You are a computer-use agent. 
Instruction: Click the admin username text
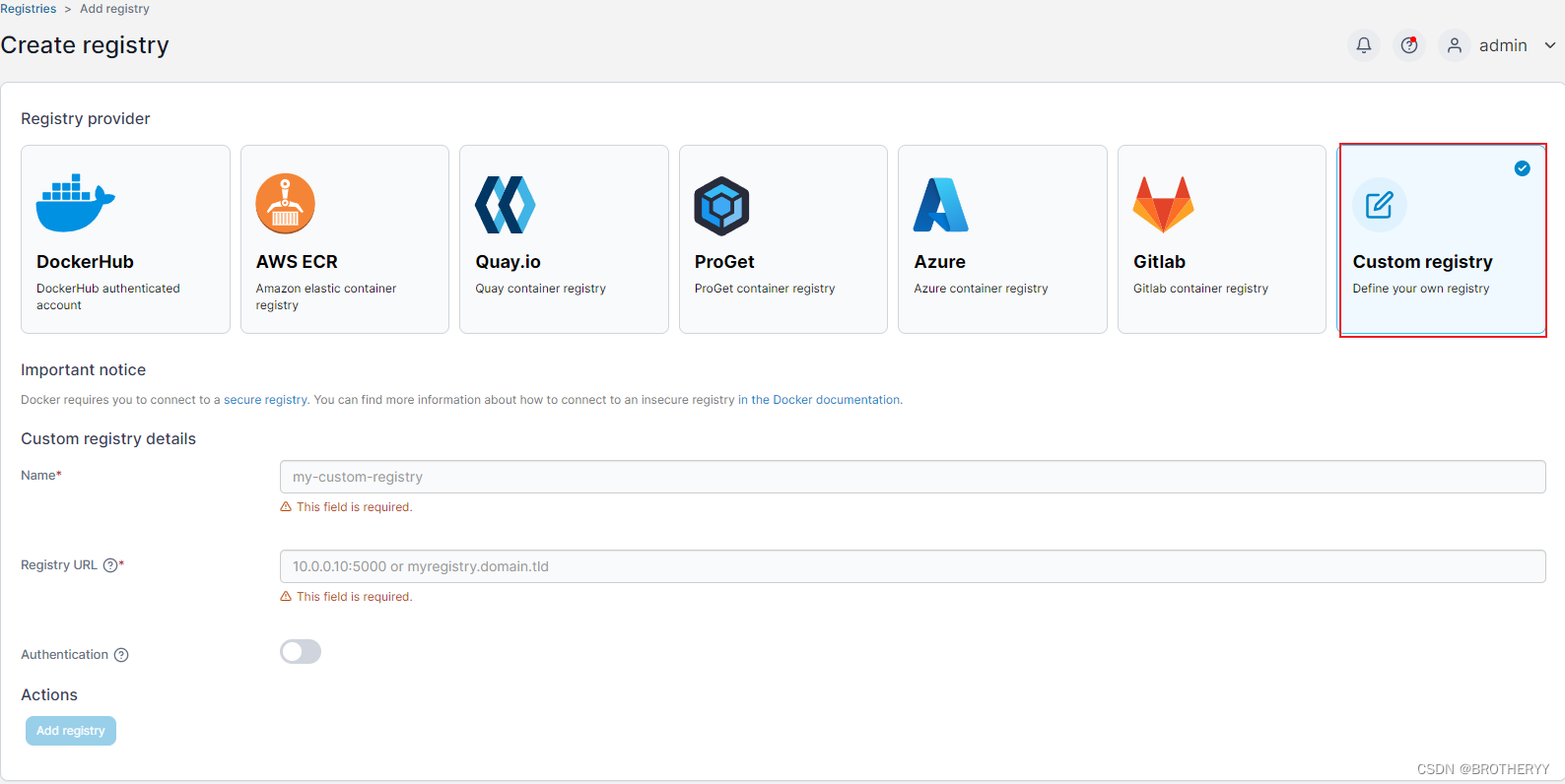(x=1503, y=45)
